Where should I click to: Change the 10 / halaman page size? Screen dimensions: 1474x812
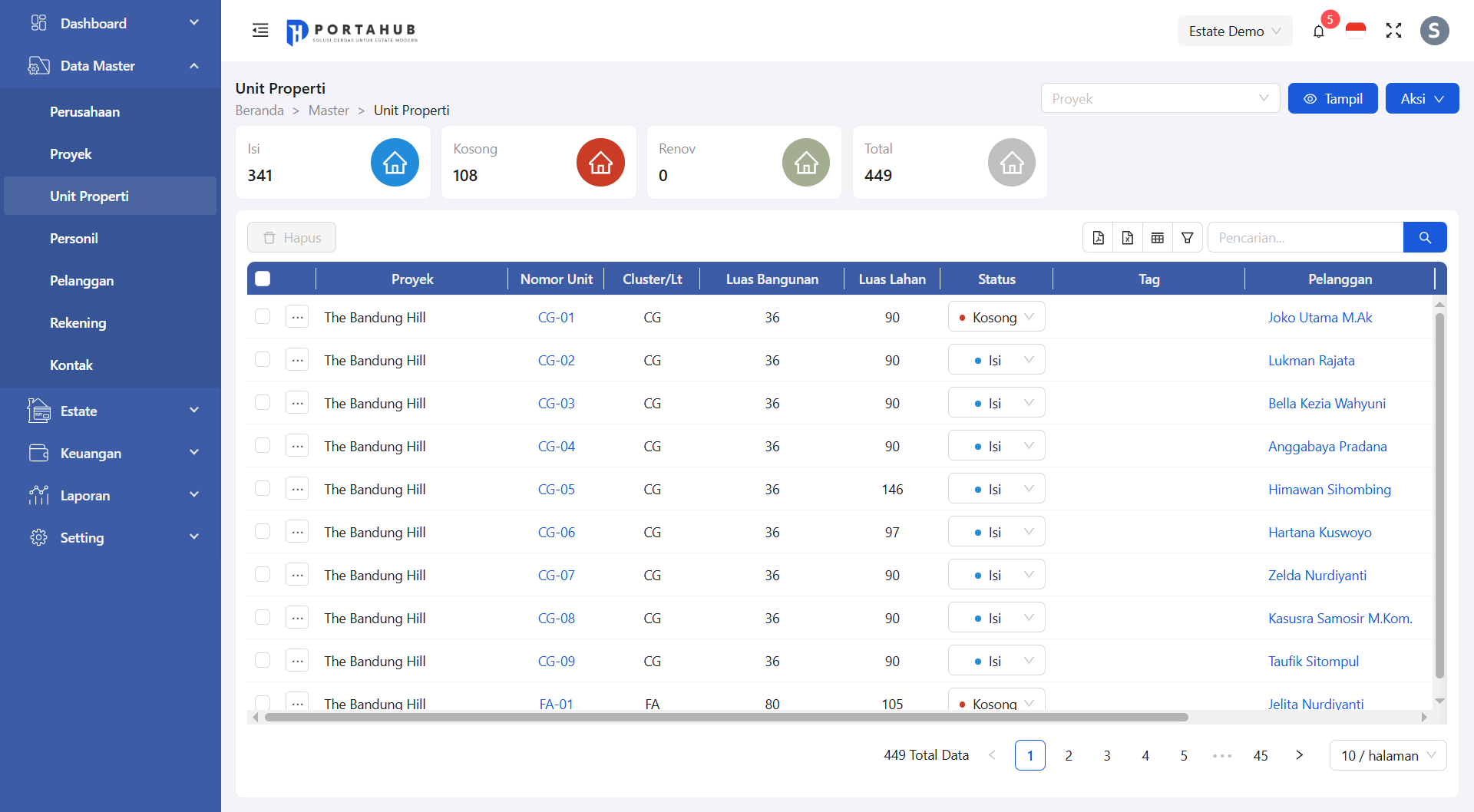1387,755
